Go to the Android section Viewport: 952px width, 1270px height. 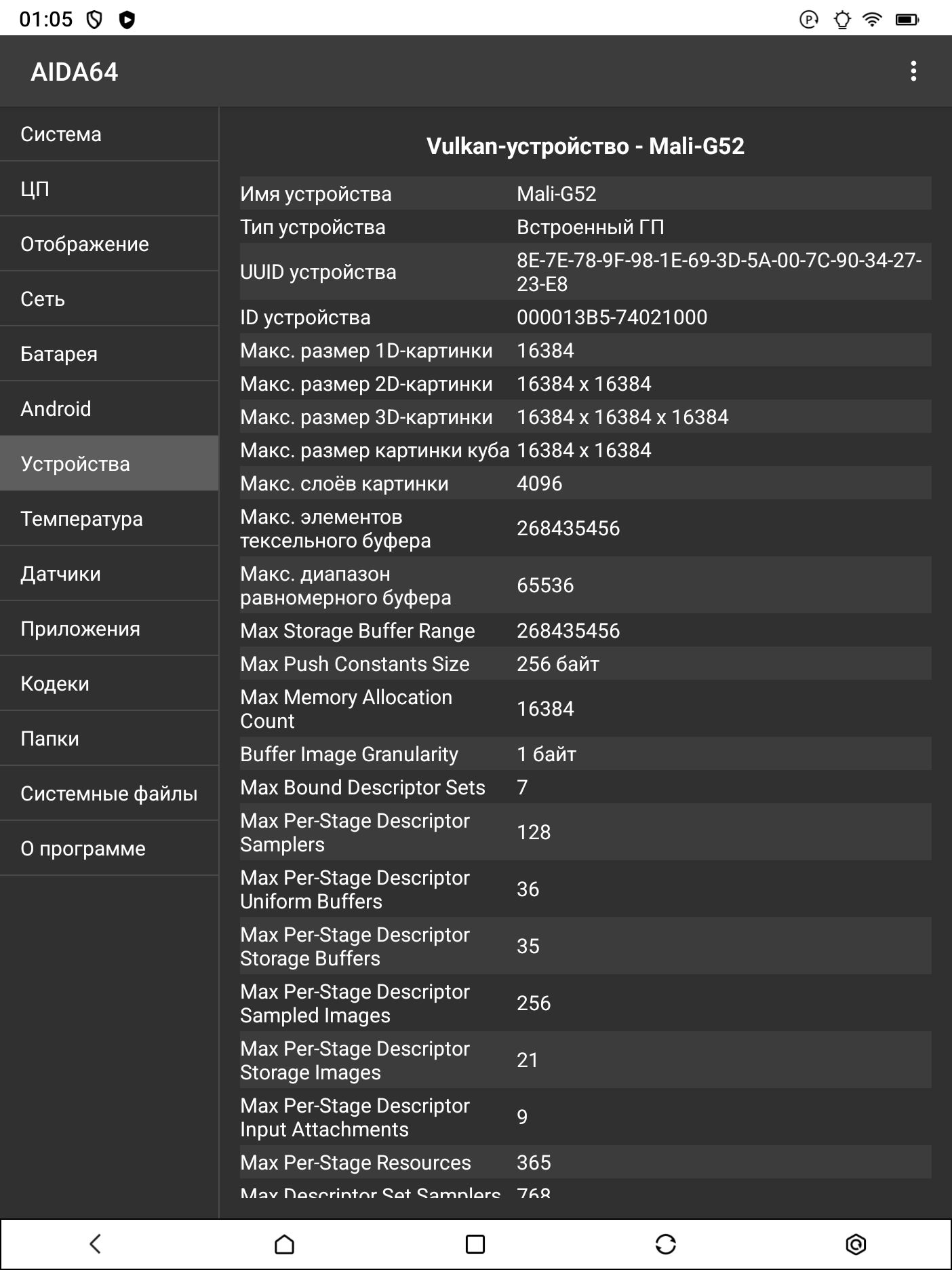109,409
